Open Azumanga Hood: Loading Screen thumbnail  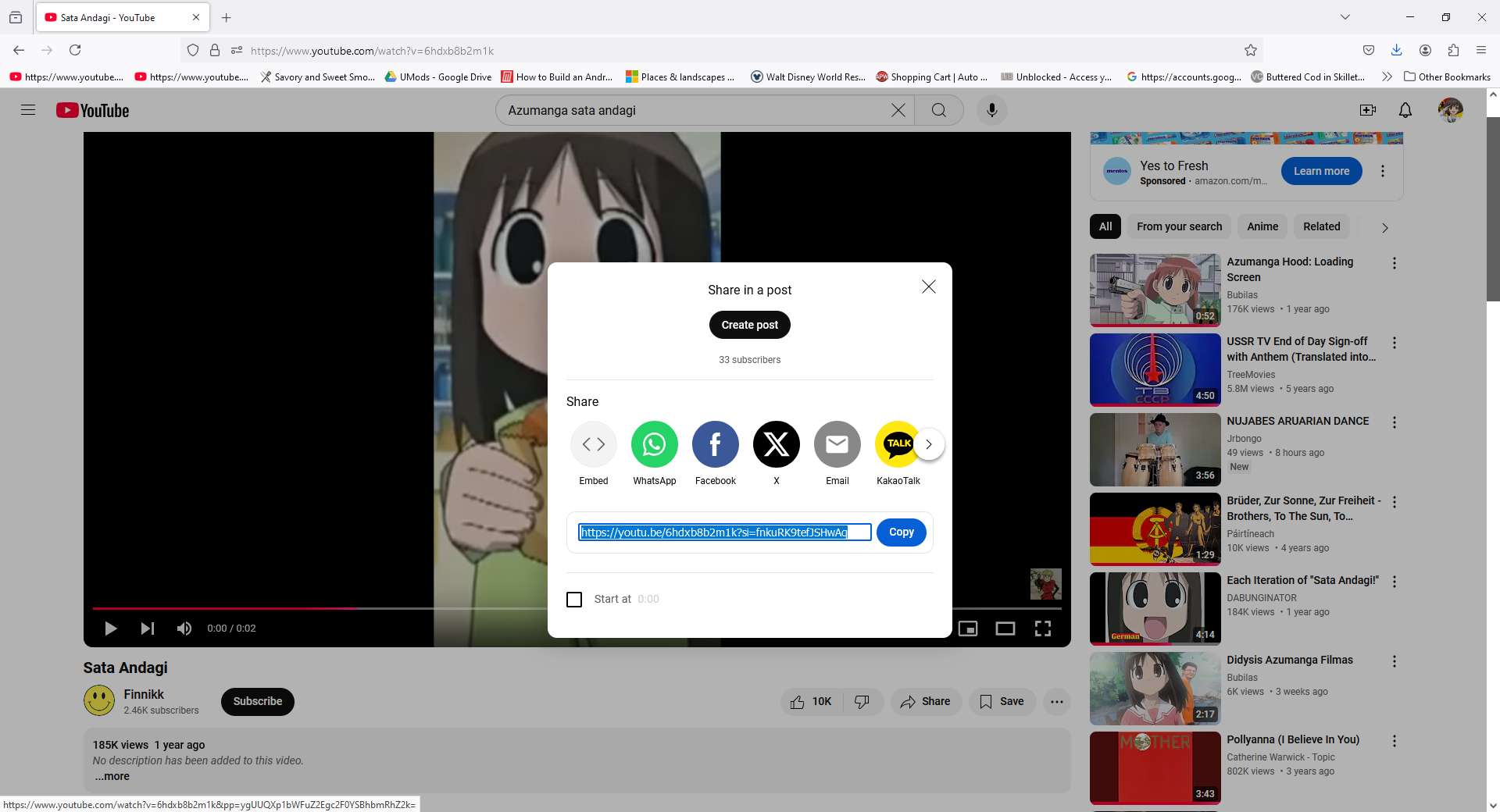(1155, 290)
